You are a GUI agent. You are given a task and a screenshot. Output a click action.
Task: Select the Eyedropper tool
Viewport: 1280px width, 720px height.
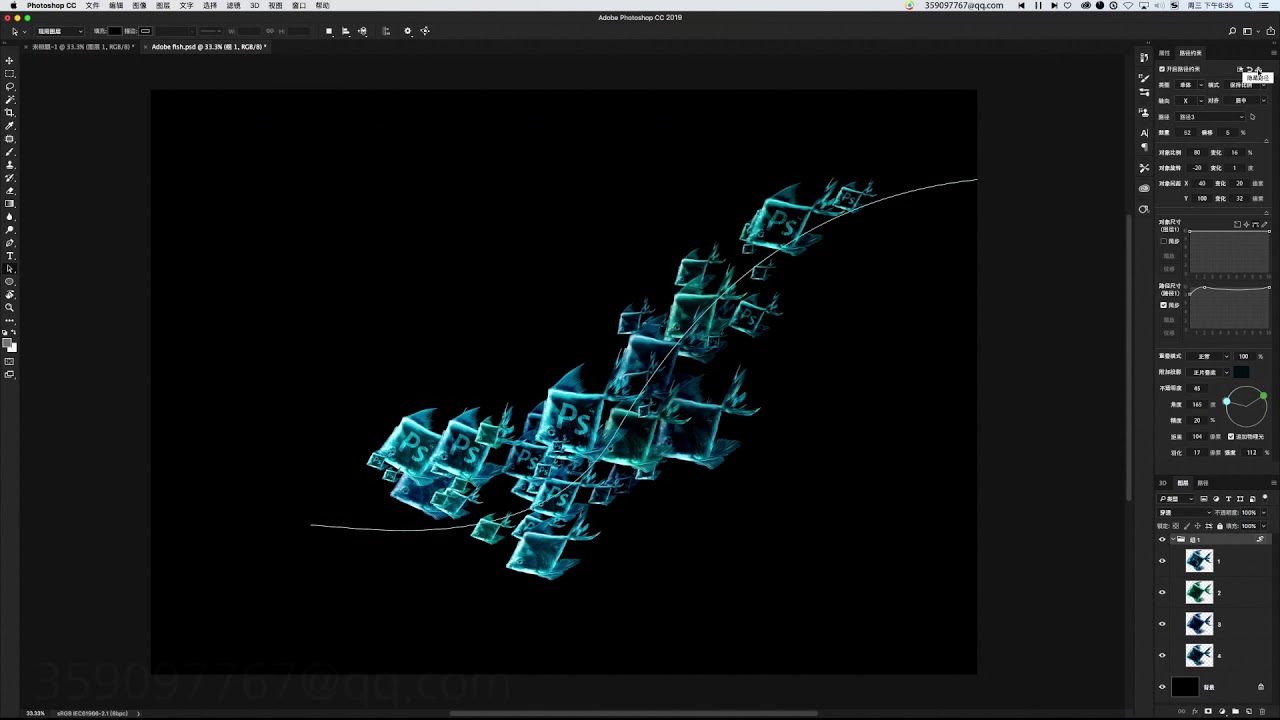(x=10, y=126)
